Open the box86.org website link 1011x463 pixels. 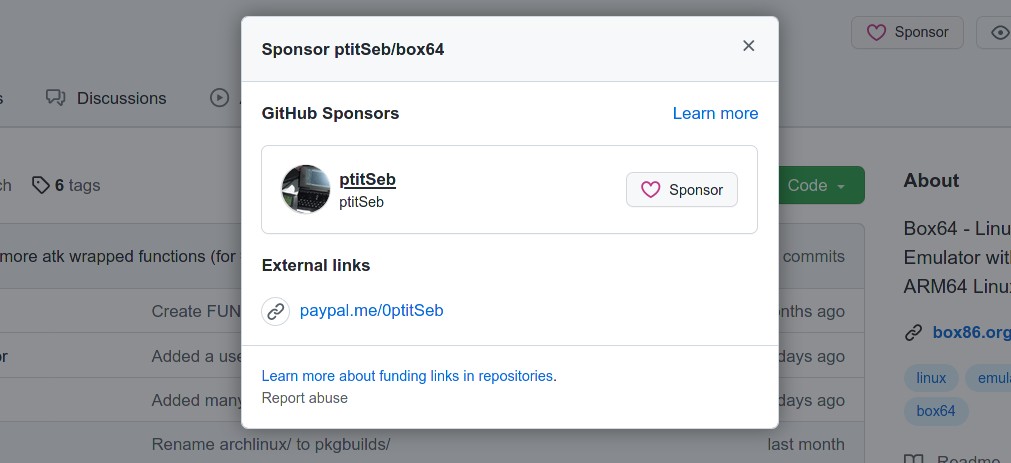971,333
